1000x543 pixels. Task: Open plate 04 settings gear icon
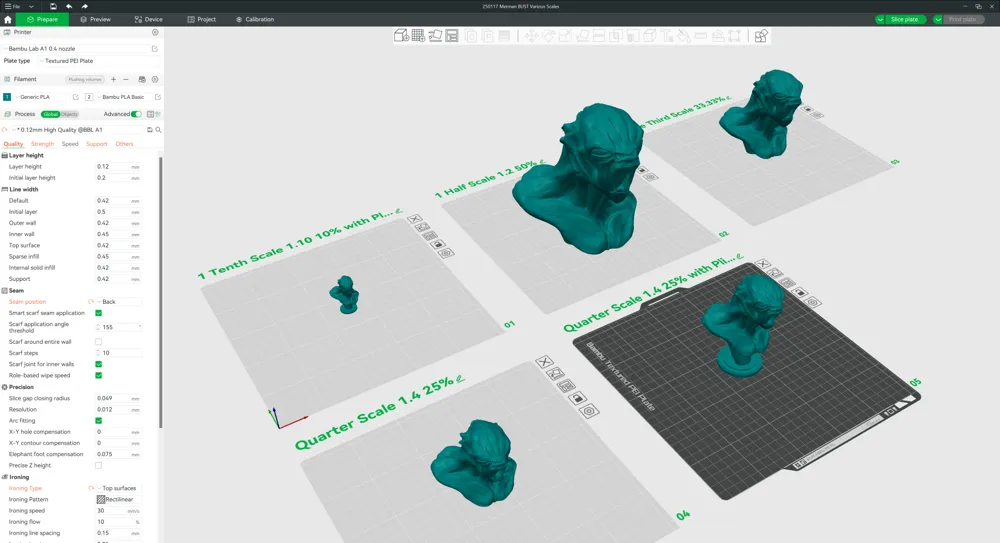pyautogui.click(x=589, y=411)
